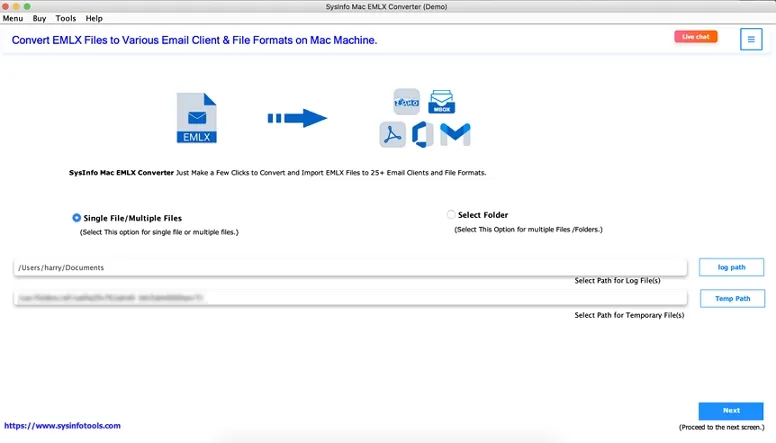Image resolution: width=776 pixels, height=443 pixels.
Task: Click the temporary files path field
Action: (350, 298)
